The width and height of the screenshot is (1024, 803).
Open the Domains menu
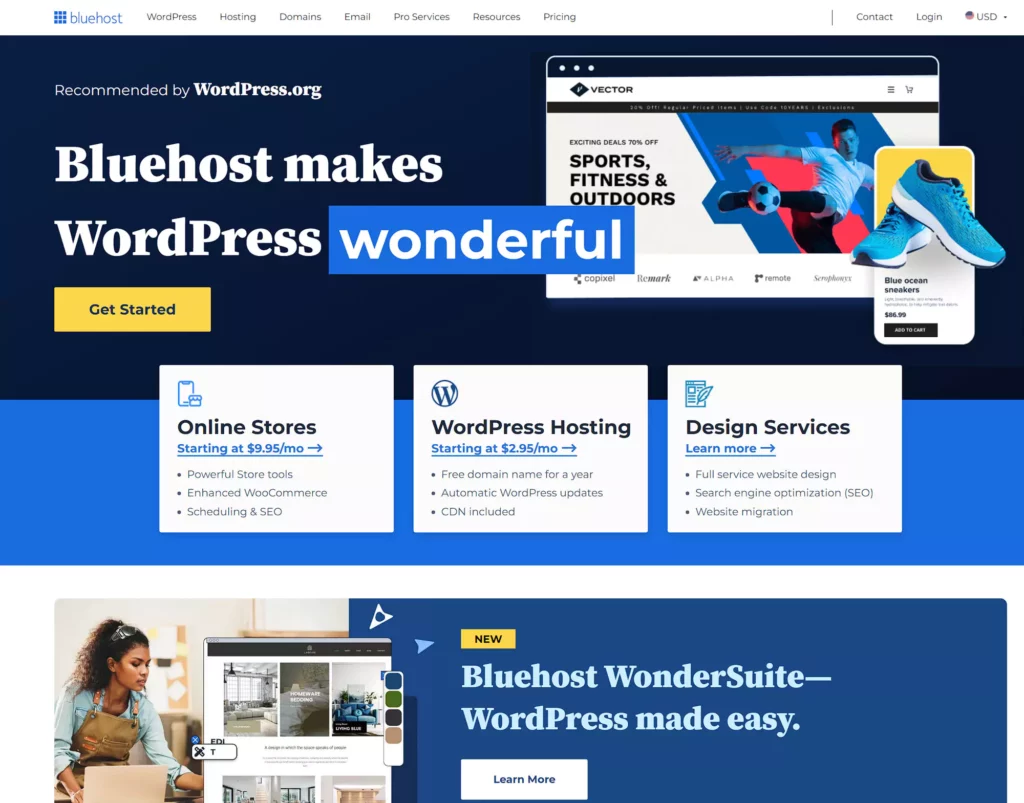[x=300, y=17]
